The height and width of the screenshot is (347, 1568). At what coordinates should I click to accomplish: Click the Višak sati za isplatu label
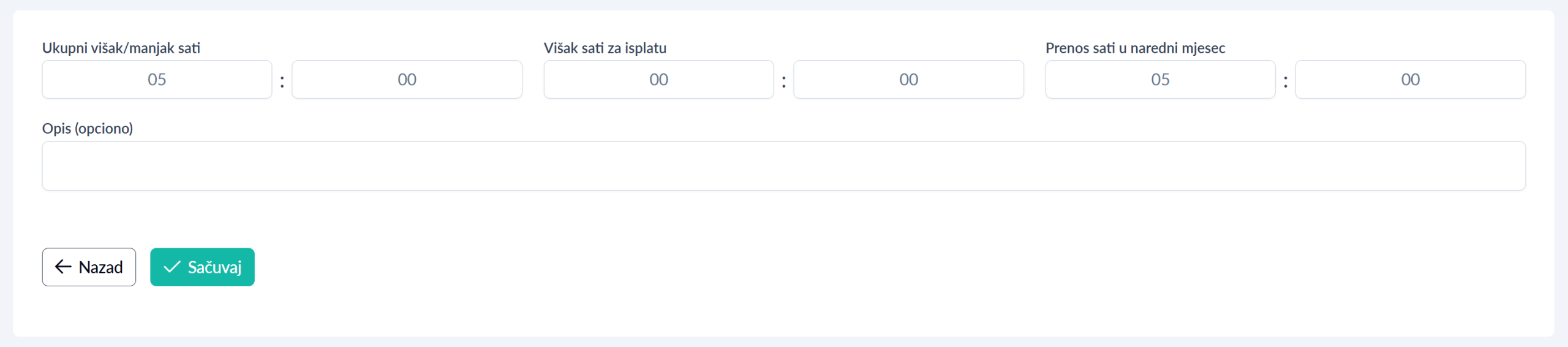[x=605, y=48]
